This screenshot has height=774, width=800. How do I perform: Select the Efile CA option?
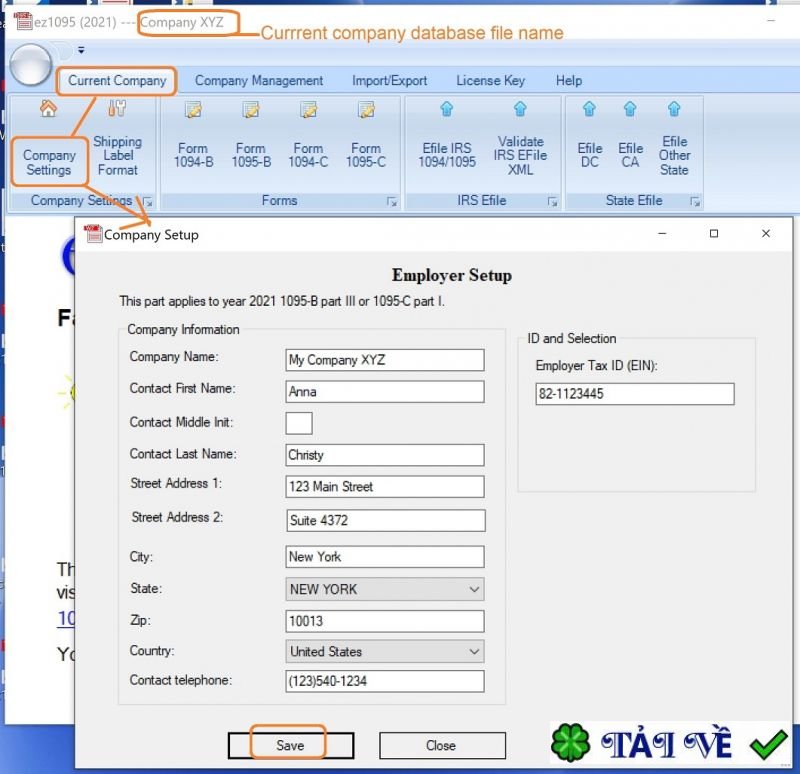pyautogui.click(x=630, y=142)
